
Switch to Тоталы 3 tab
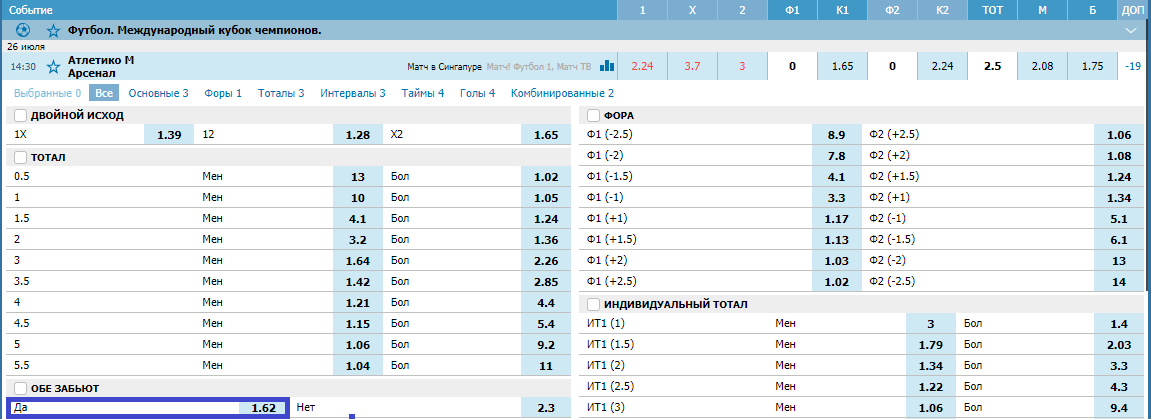point(279,93)
